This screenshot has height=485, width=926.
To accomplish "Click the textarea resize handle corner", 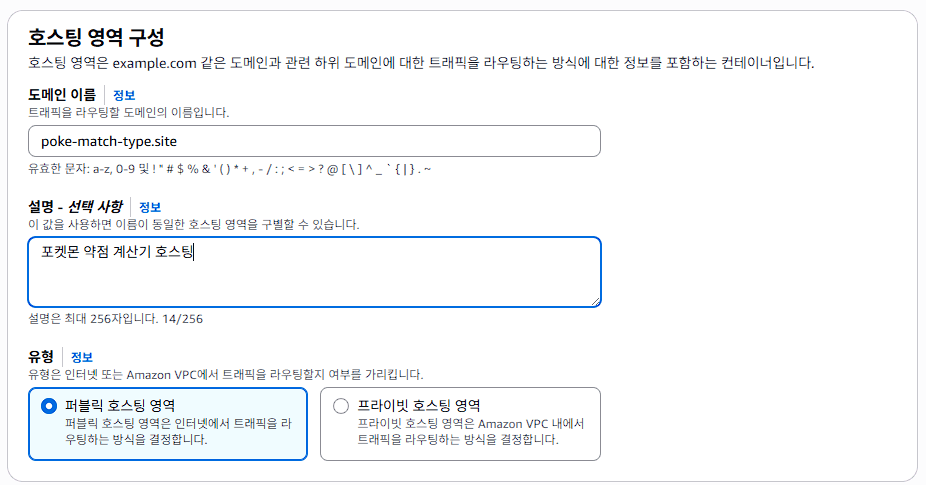I will tap(595, 301).
